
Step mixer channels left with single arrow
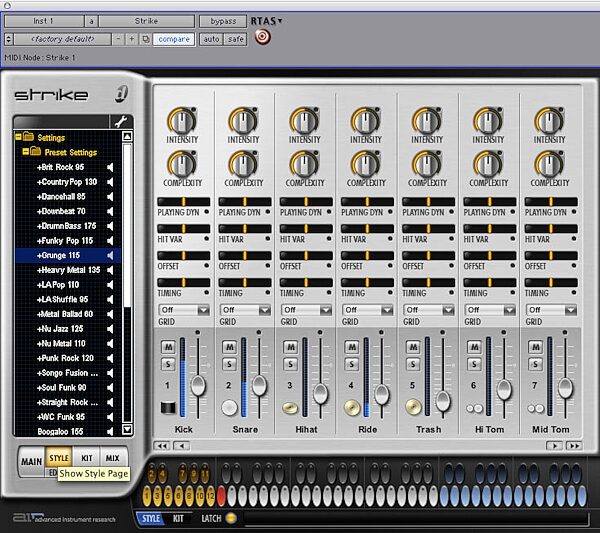coord(181,446)
